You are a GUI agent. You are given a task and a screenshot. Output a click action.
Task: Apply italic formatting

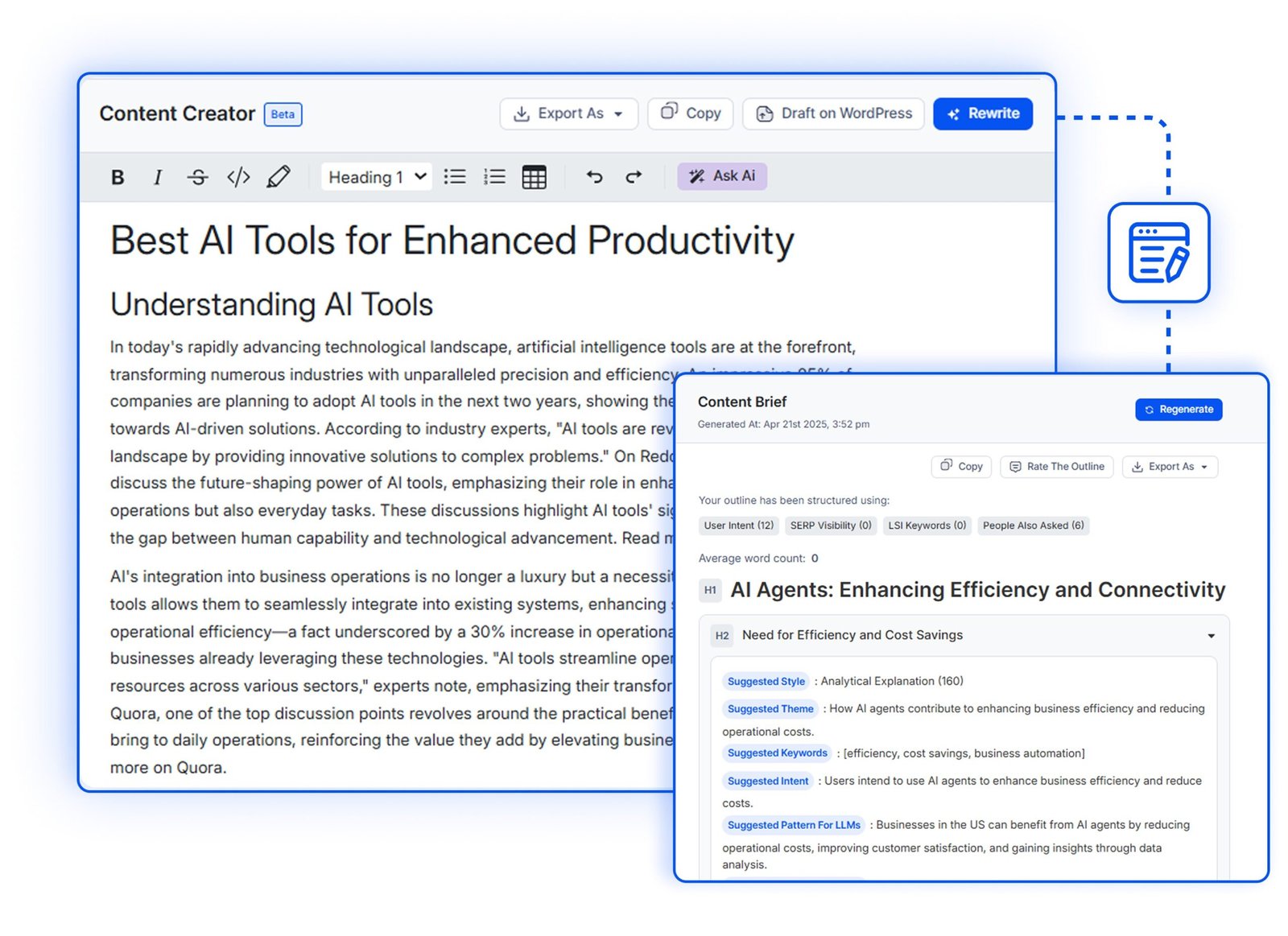[x=158, y=176]
